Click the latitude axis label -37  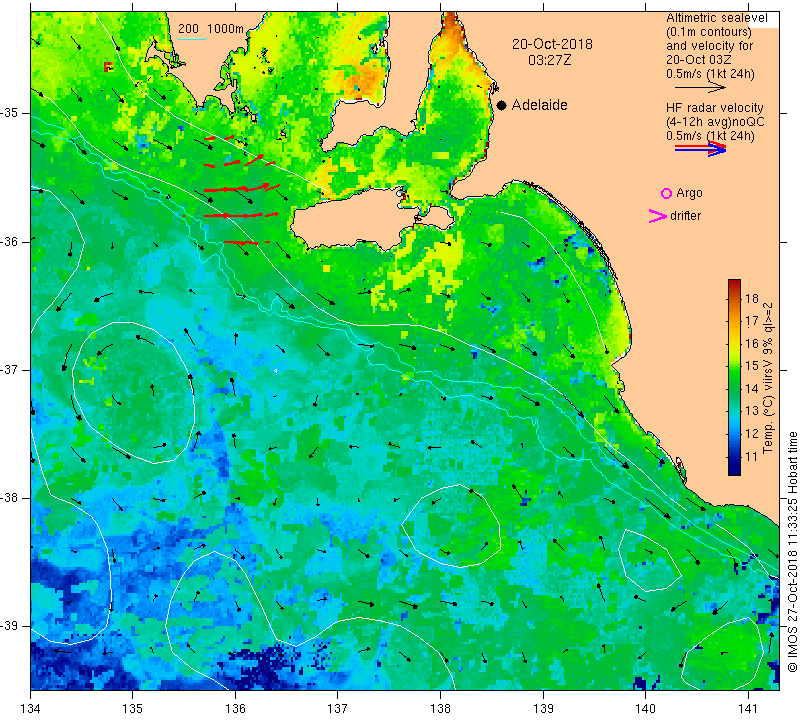click(8, 369)
